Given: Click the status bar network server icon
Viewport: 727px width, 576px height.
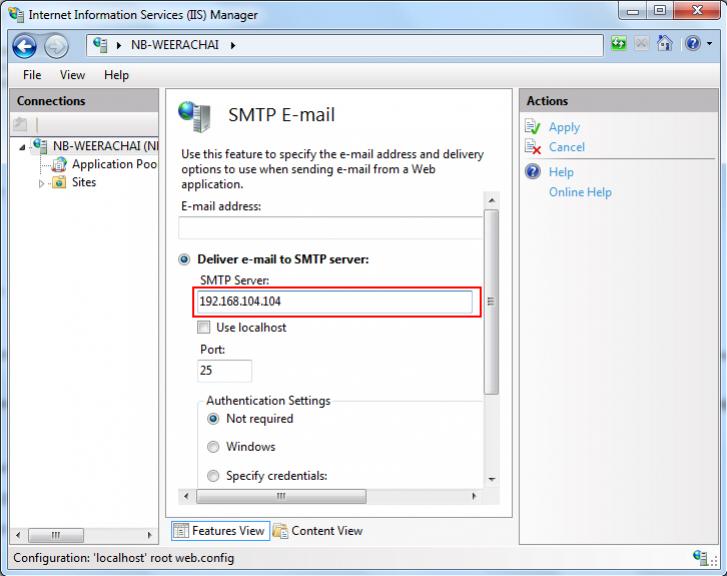Looking at the screenshot, I should 700,557.
